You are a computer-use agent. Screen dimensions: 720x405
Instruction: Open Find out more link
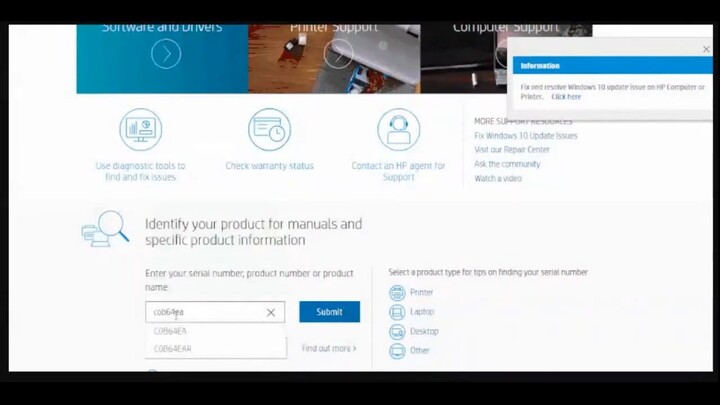329,349
